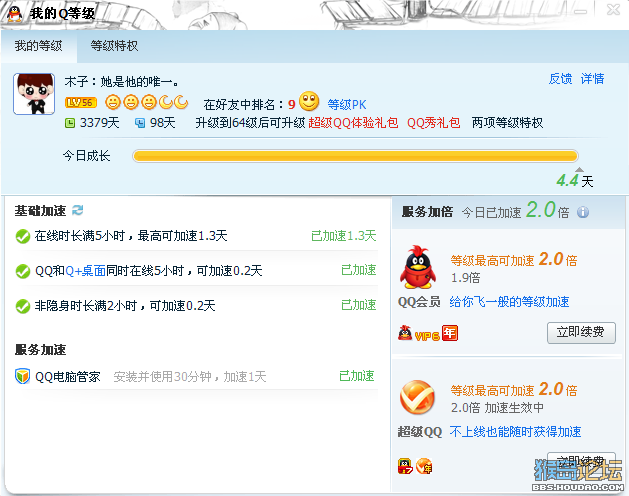The width and height of the screenshot is (629, 496).
Task: Switch to the 等级特权 tab
Action: click(x=114, y=46)
